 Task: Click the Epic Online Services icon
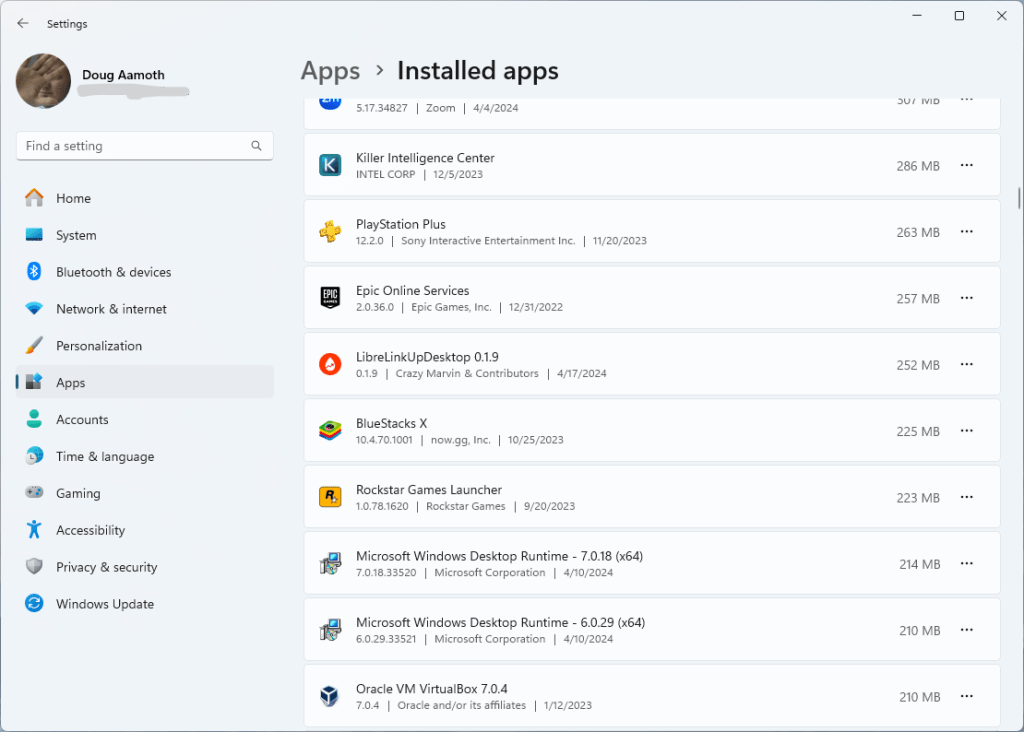point(330,298)
